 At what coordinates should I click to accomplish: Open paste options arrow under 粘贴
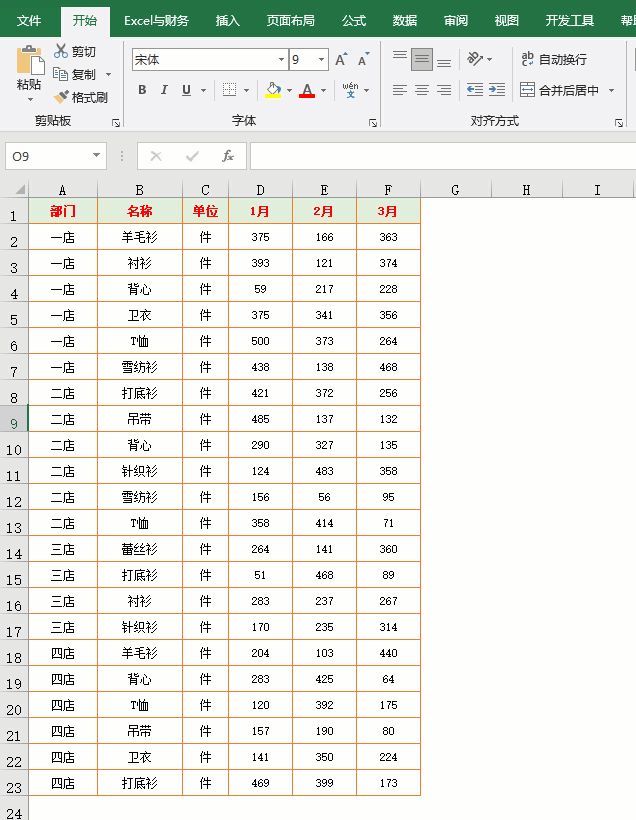30,99
